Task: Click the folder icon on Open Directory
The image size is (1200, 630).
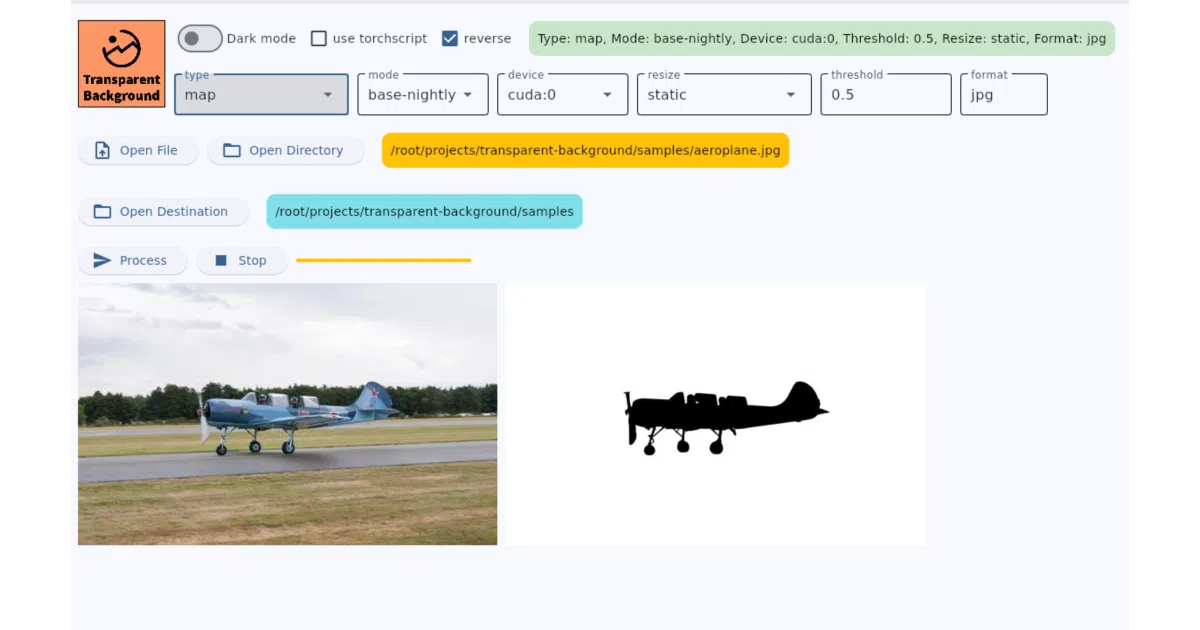Action: click(232, 150)
